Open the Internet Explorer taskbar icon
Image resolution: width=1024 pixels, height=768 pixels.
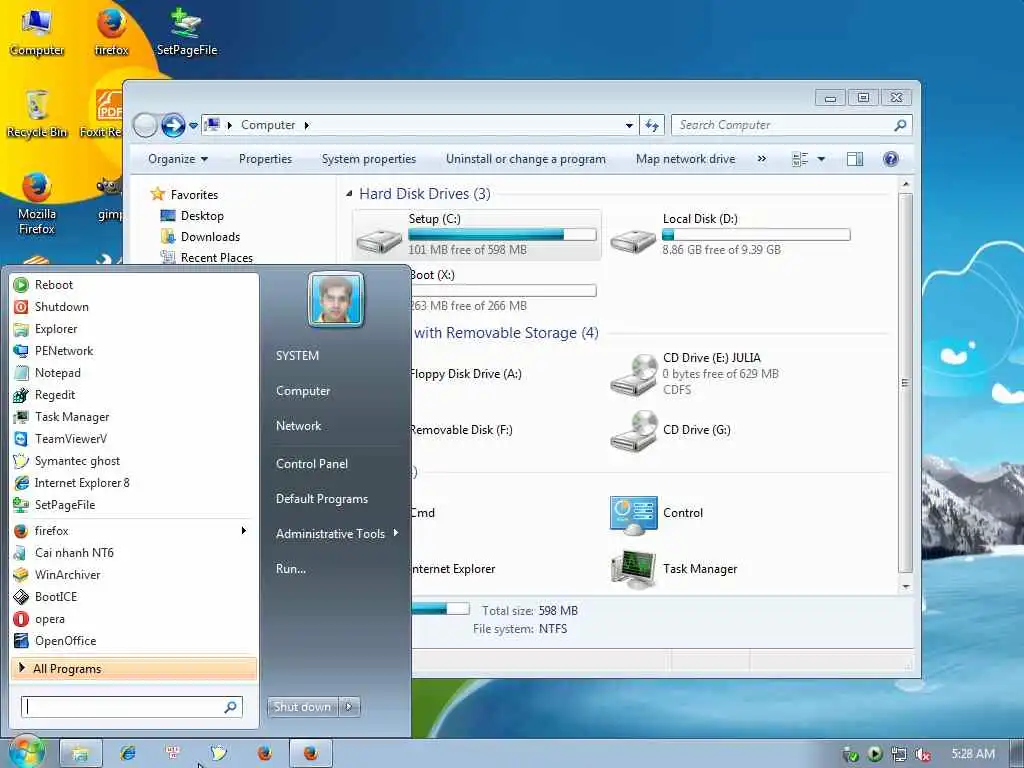coord(127,753)
